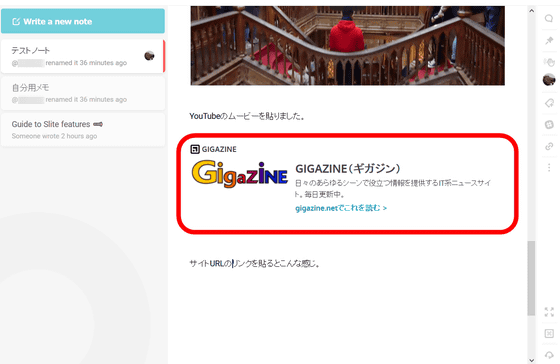The width and height of the screenshot is (560, 364).
Task: Click the staircase video thumbnail
Action: (x=348, y=45)
